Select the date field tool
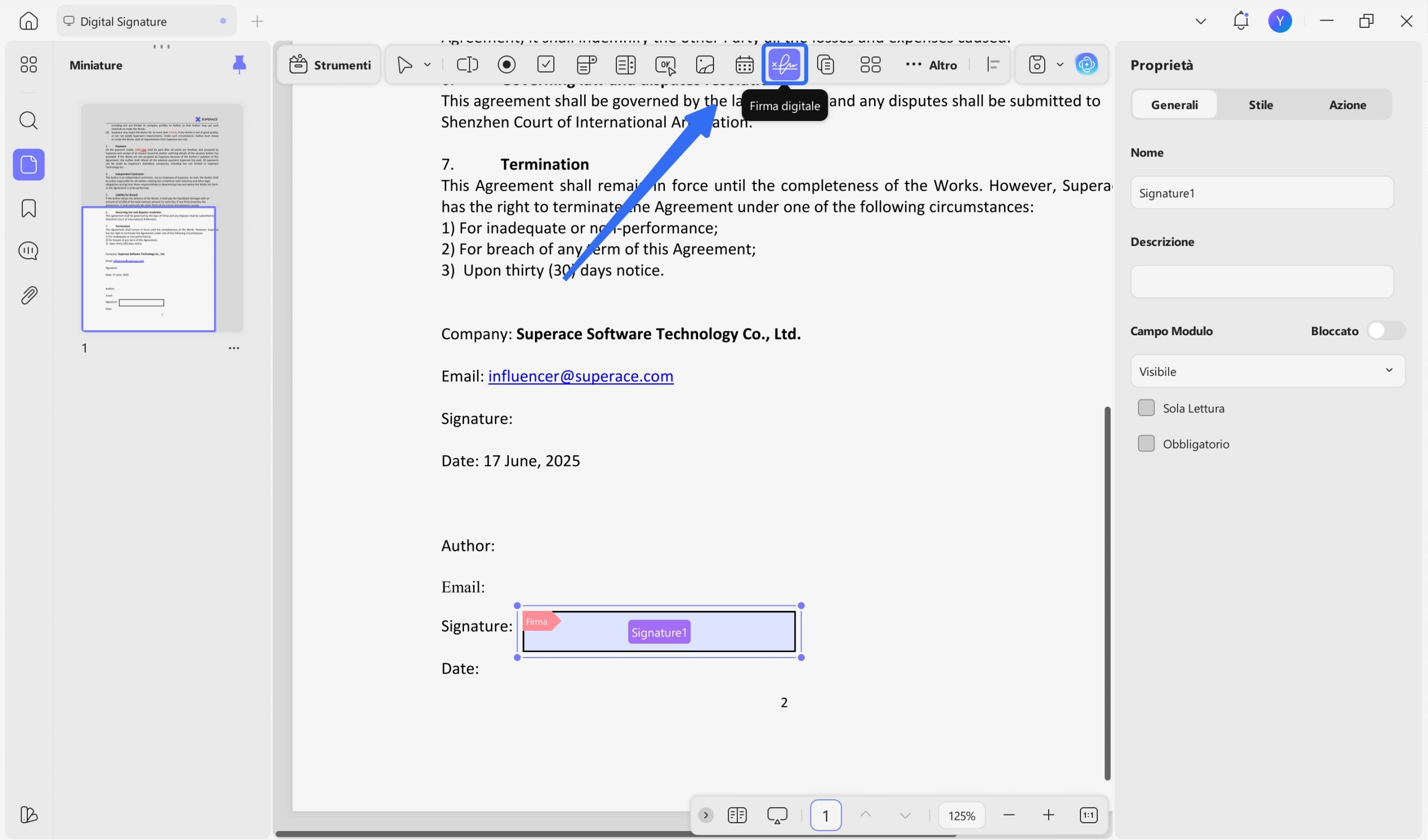1428x840 pixels. coord(745,65)
